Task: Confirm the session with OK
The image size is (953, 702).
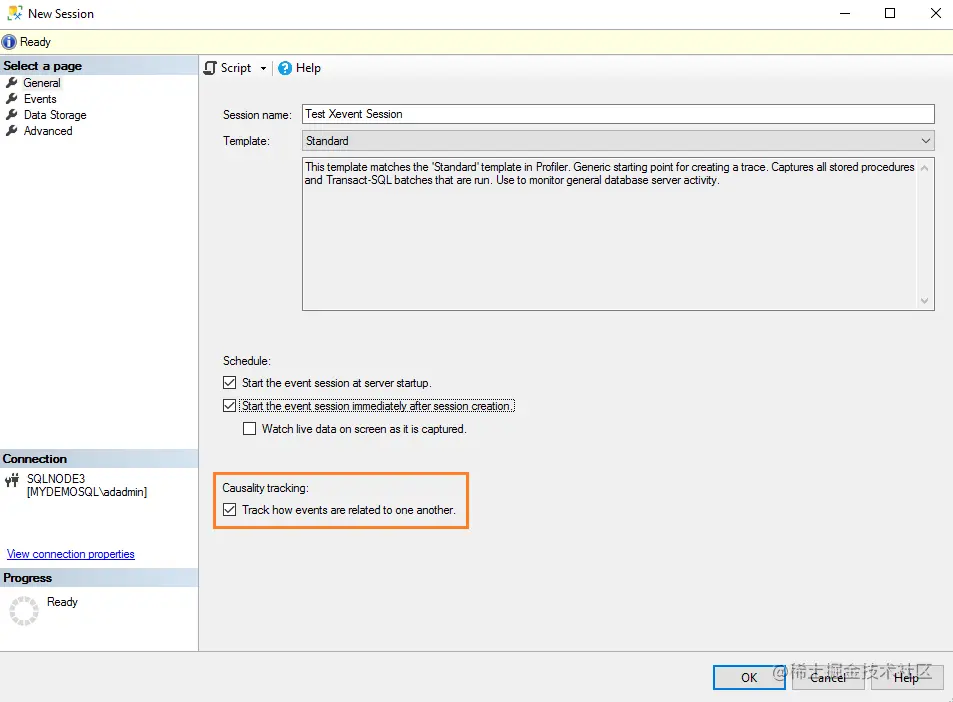Action: (748, 677)
